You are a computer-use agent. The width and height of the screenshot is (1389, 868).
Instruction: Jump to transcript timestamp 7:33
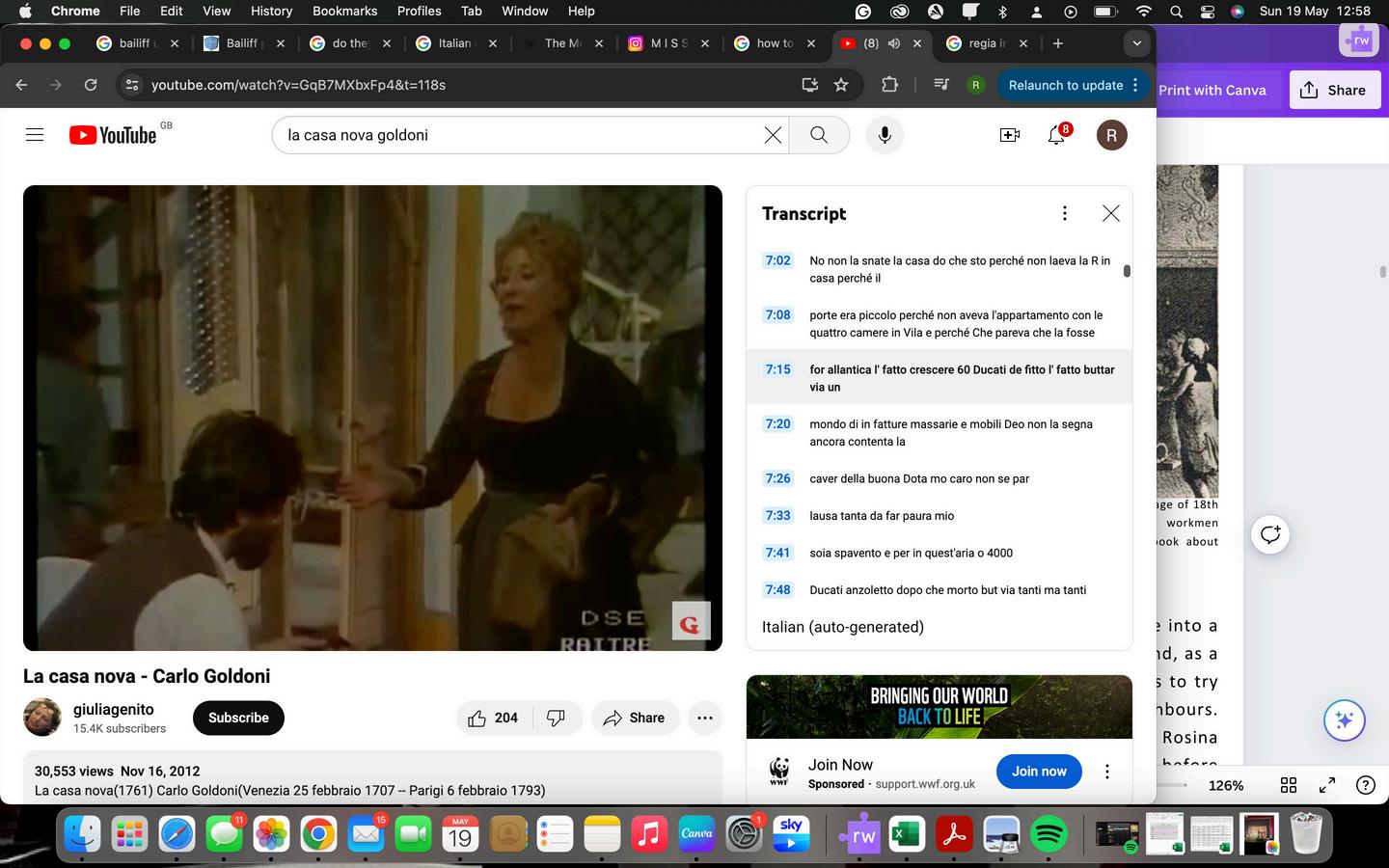click(777, 515)
